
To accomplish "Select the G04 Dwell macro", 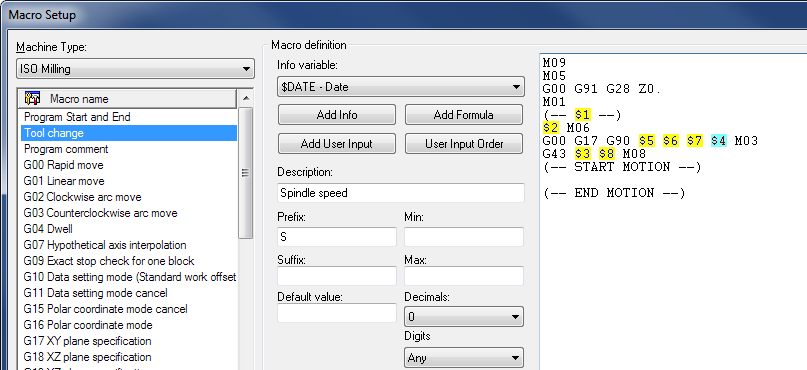I will point(129,228).
